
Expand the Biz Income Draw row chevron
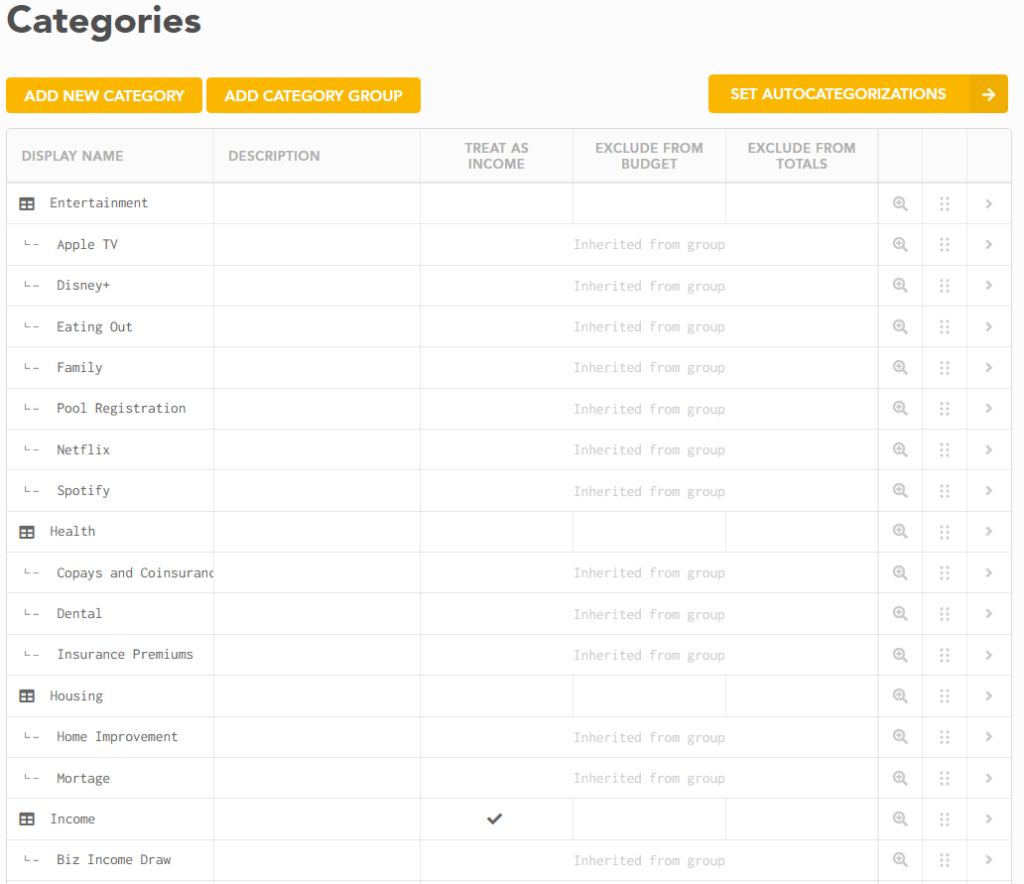988,859
